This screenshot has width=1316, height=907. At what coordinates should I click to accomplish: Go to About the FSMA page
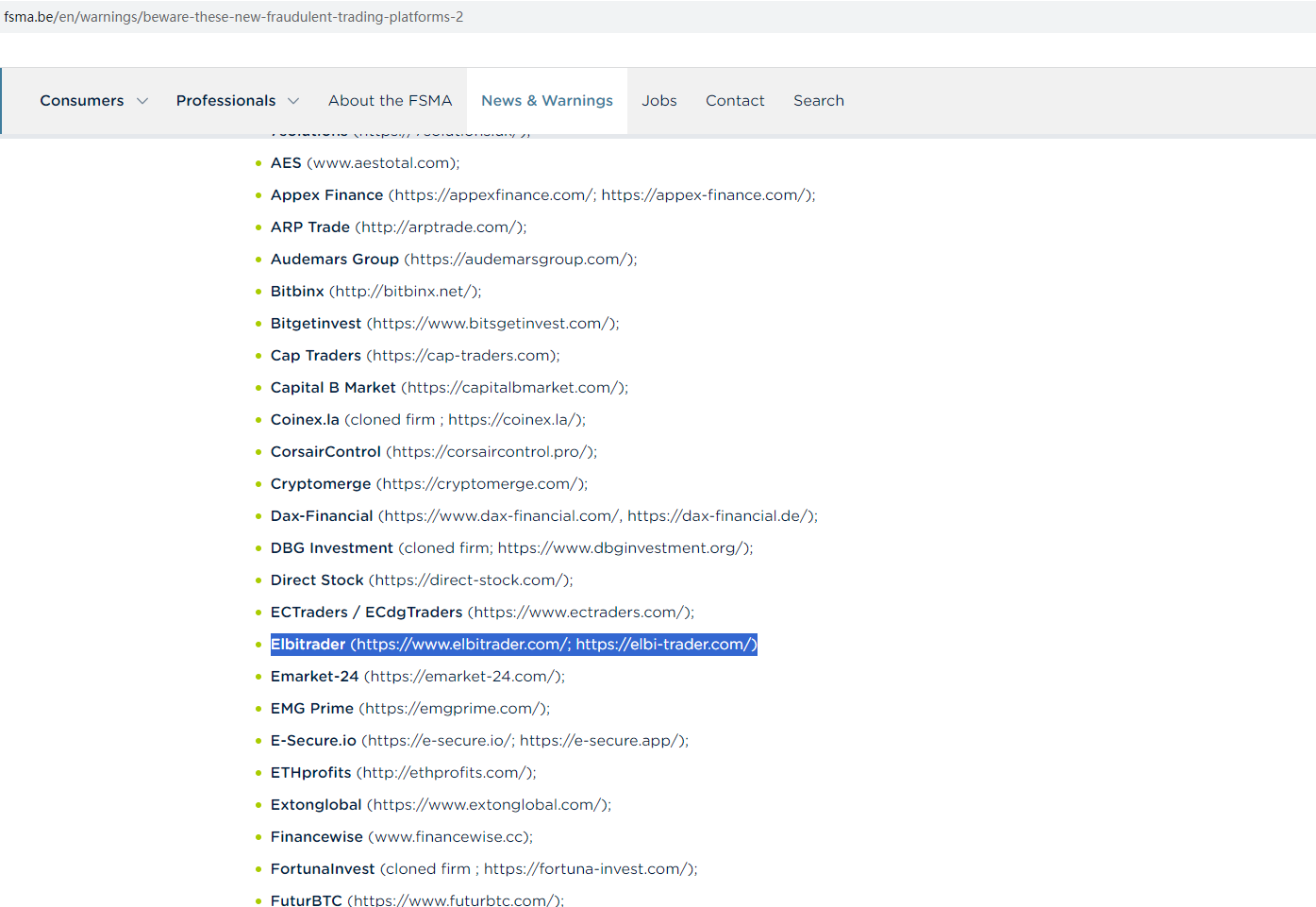pos(390,101)
